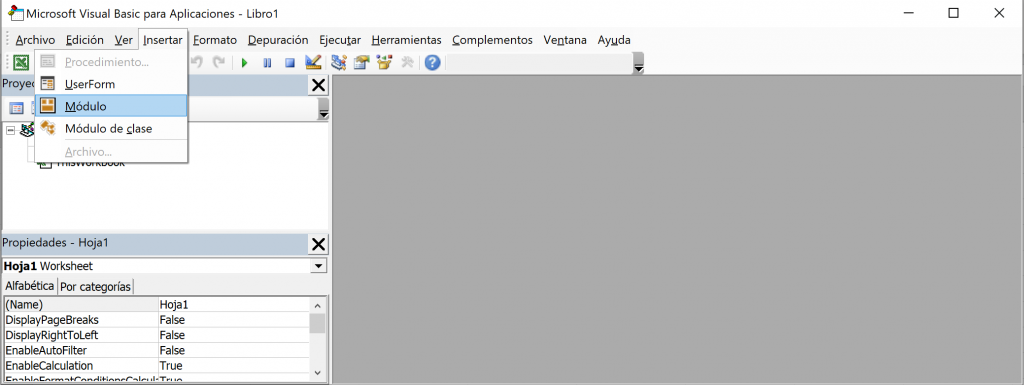This screenshot has height=385, width=1024.
Task: Open the Archivo menu
Action: tap(35, 40)
